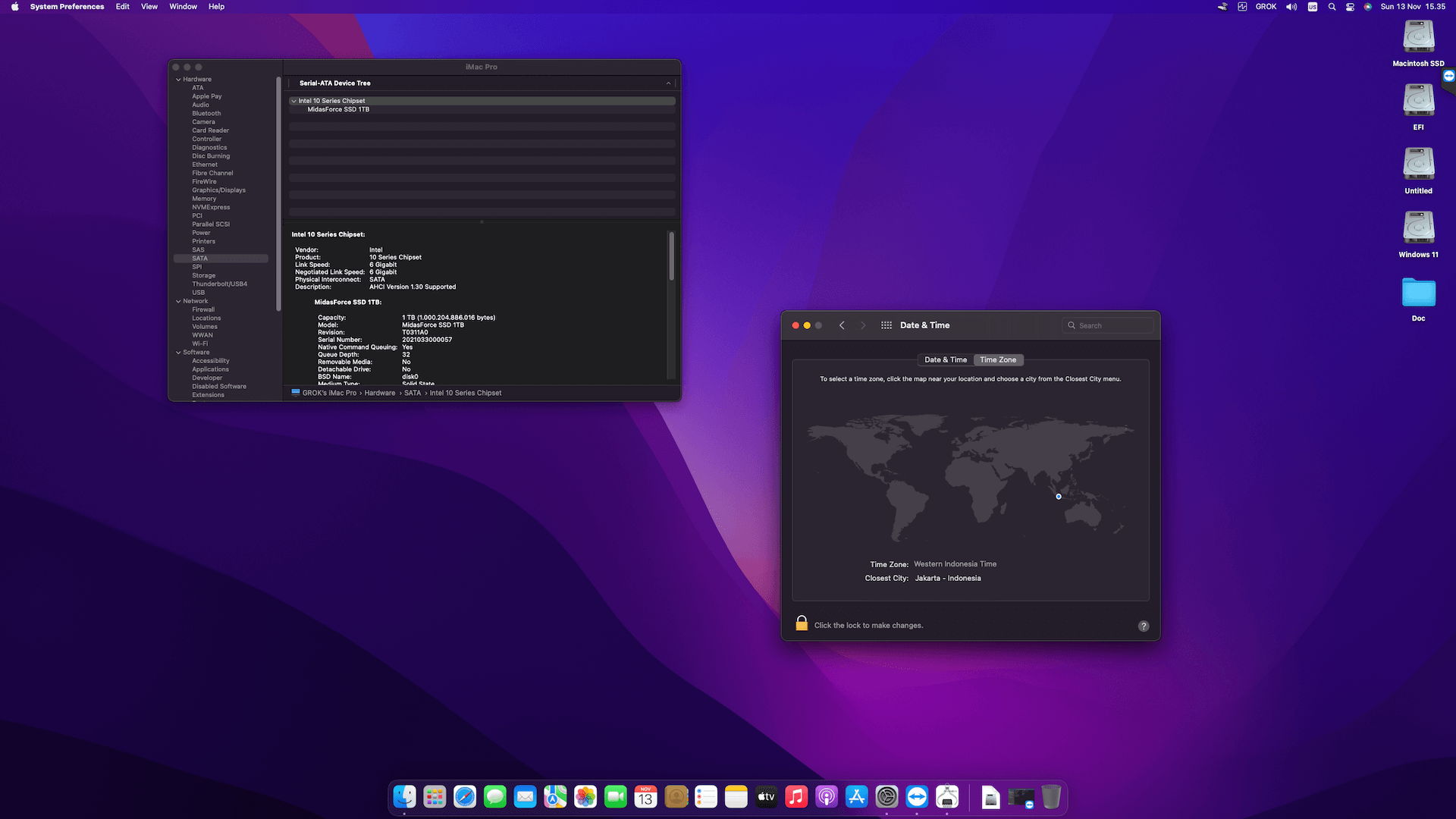Launch TeamViewer from the Dock

(916, 796)
